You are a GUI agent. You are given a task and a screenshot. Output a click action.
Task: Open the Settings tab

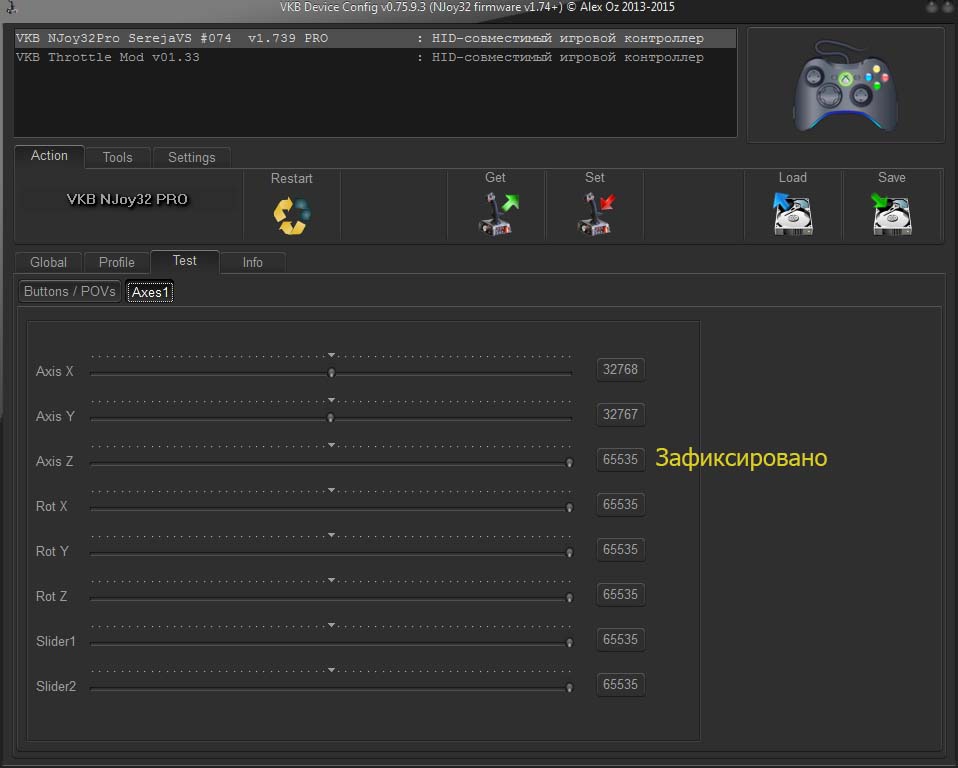point(192,158)
